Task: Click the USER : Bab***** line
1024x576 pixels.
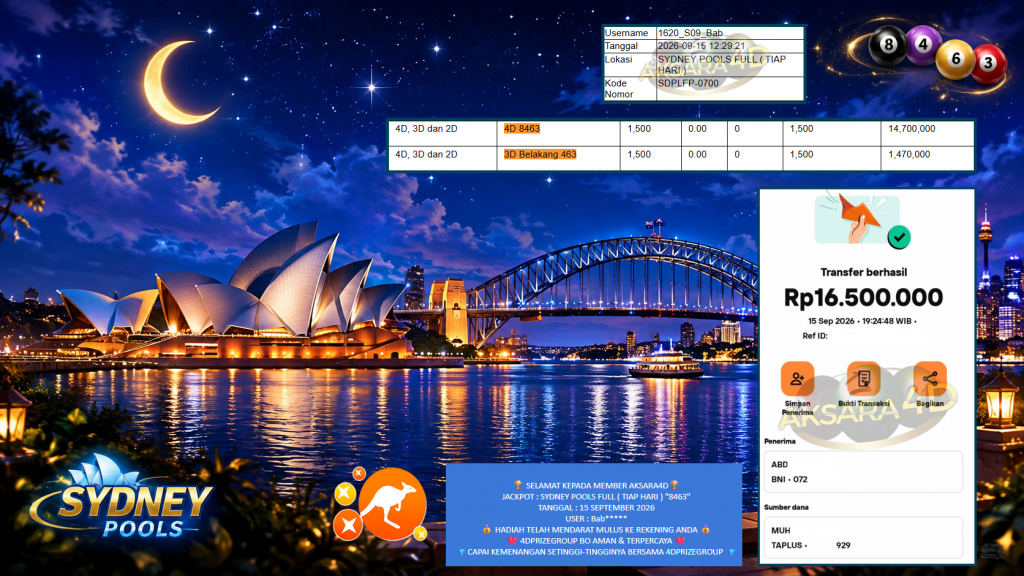Action: coord(596,519)
